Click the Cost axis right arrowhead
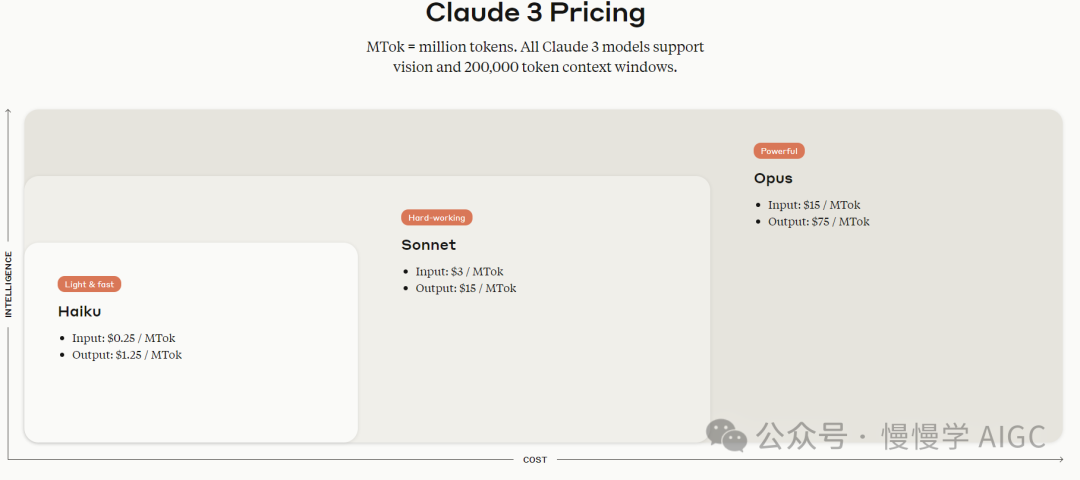The height and width of the screenshot is (480, 1080). (1059, 459)
